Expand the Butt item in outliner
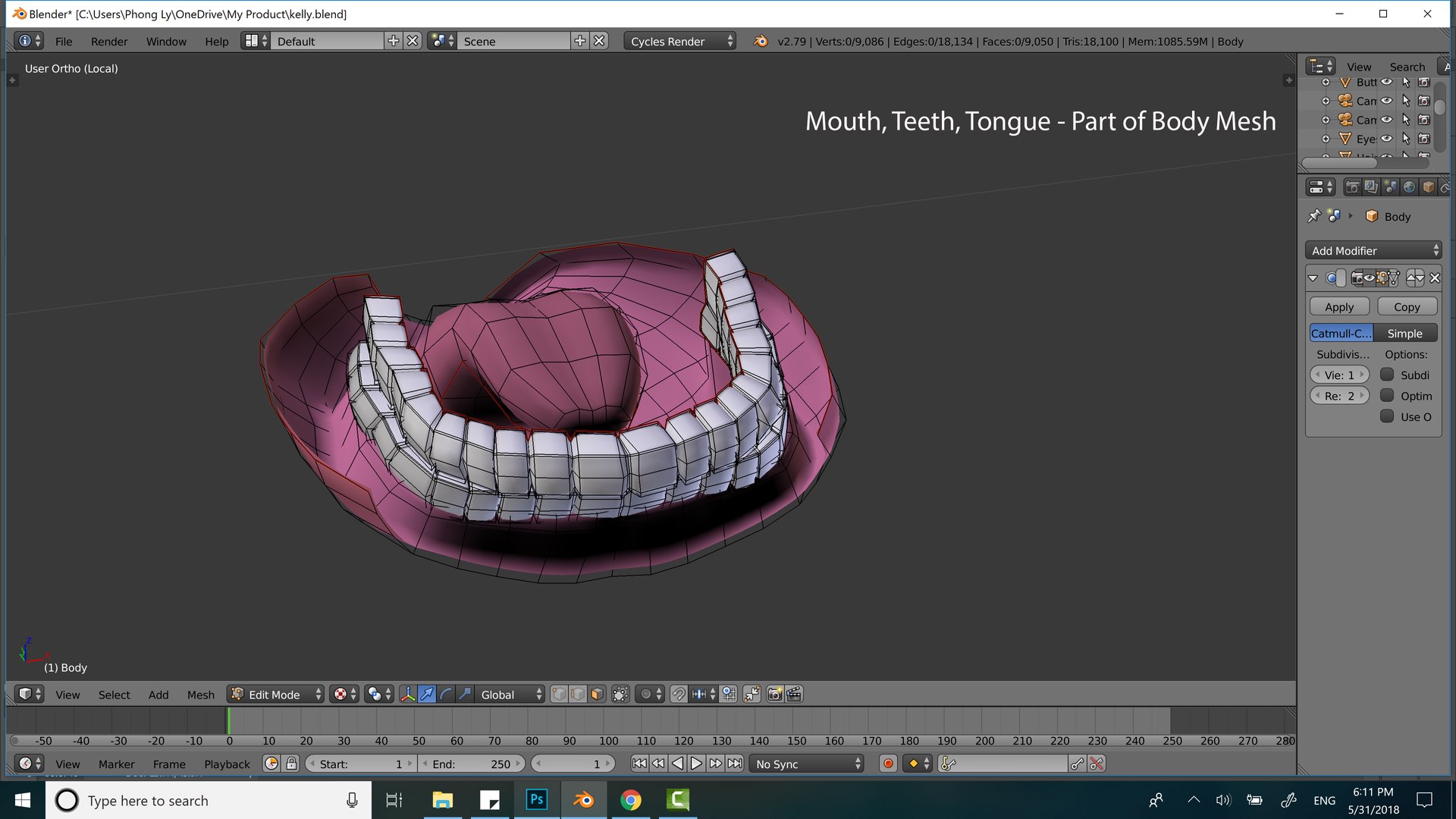Image resolution: width=1456 pixels, height=819 pixels. [x=1326, y=82]
